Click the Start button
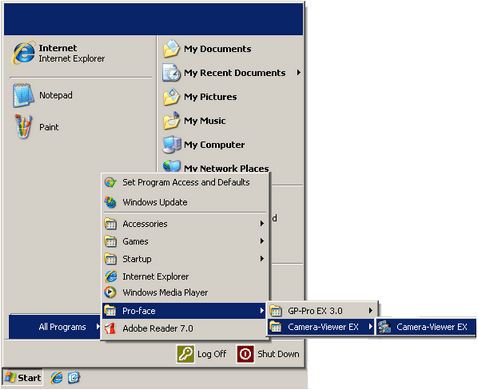Screen dimensions: 478x390 [x=23, y=378]
